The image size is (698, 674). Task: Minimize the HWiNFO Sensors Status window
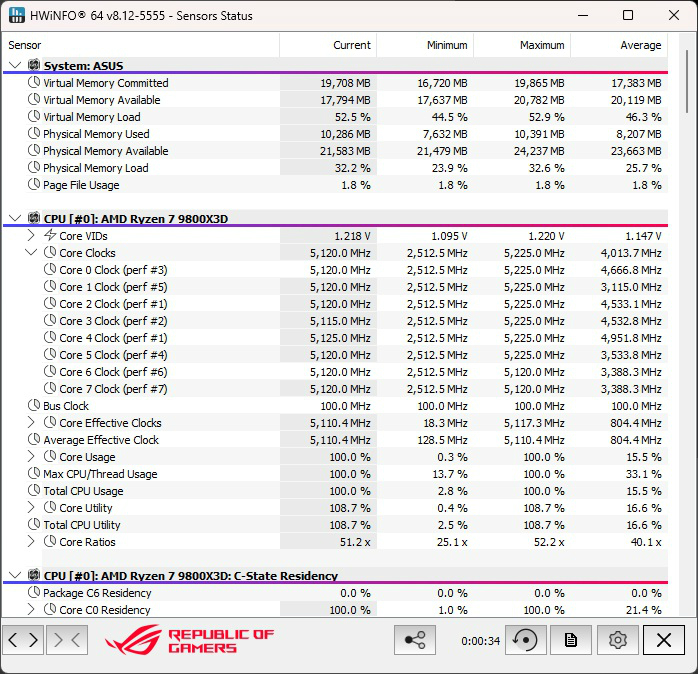tap(583, 15)
